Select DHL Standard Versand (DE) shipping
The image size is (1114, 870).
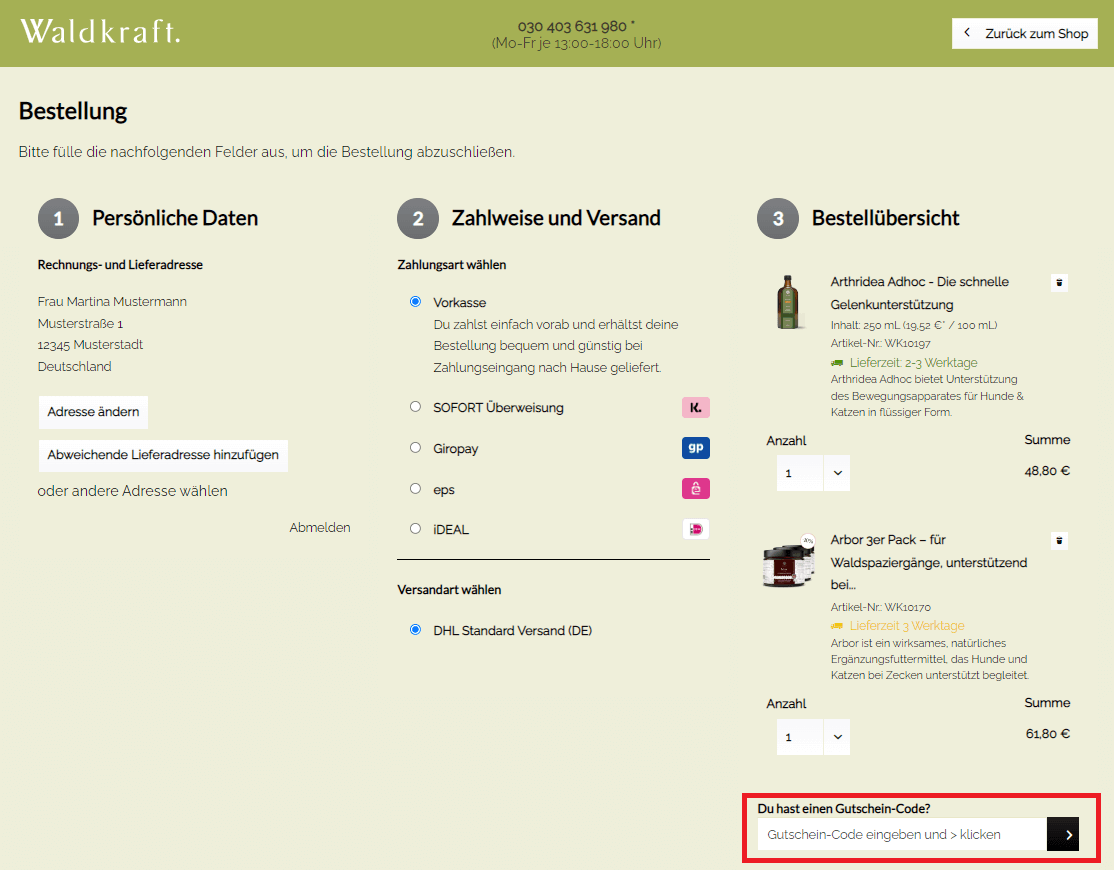(416, 630)
